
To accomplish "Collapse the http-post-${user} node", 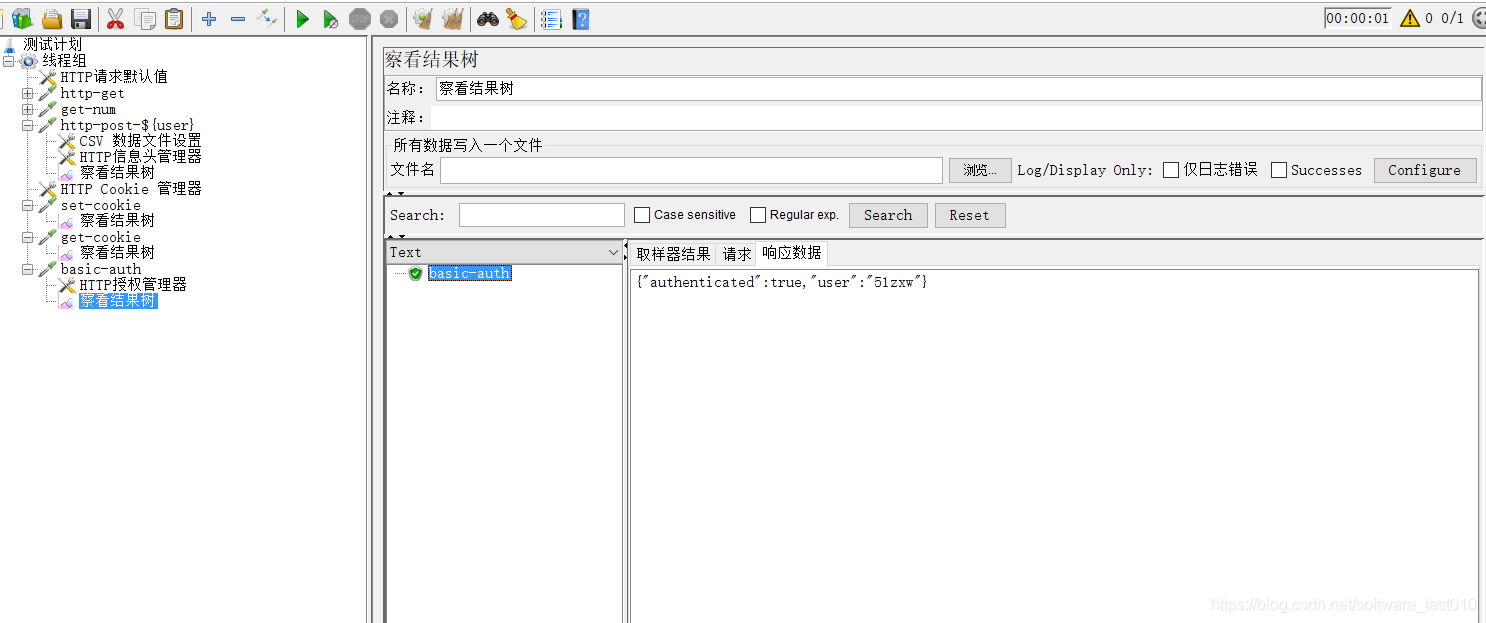I will click(28, 125).
